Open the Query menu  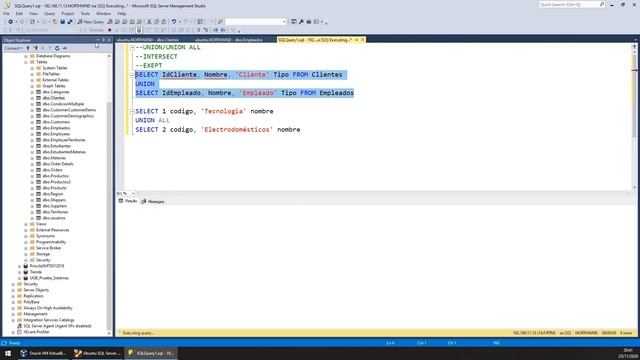click(x=49, y=13)
